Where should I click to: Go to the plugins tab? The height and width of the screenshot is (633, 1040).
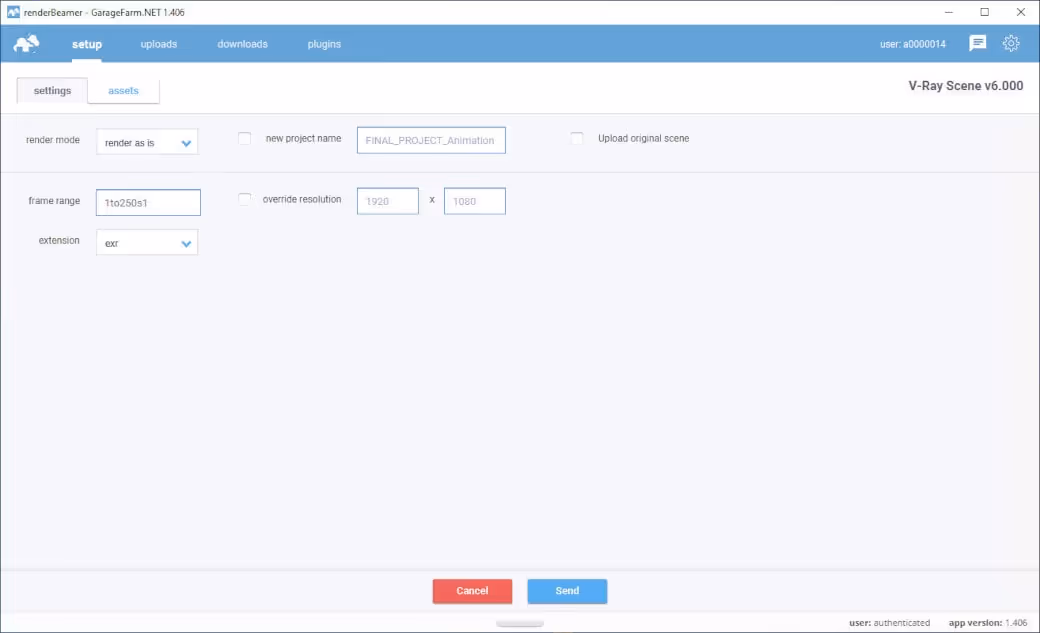[324, 44]
